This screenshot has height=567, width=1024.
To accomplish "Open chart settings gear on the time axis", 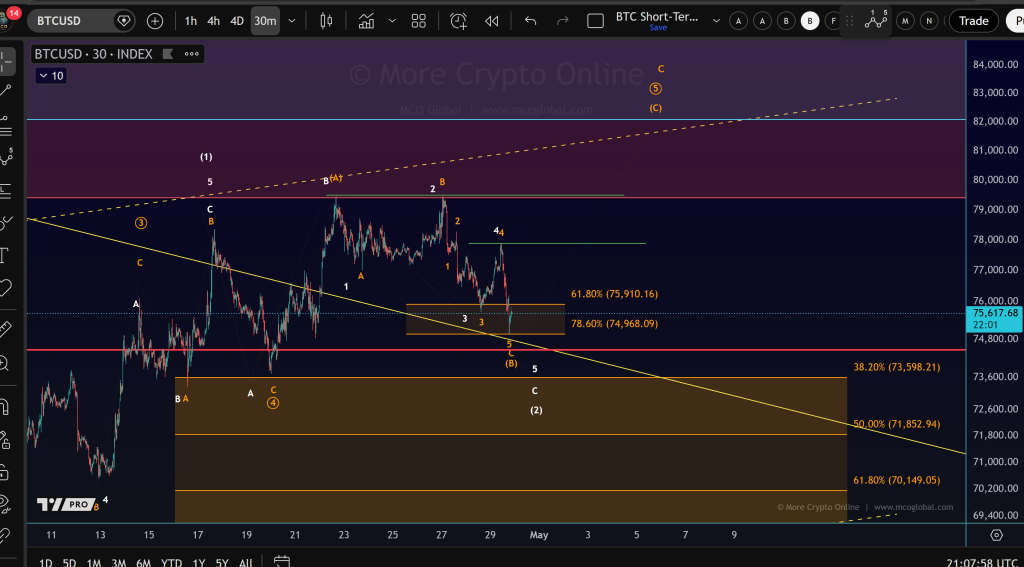I will coord(996,535).
